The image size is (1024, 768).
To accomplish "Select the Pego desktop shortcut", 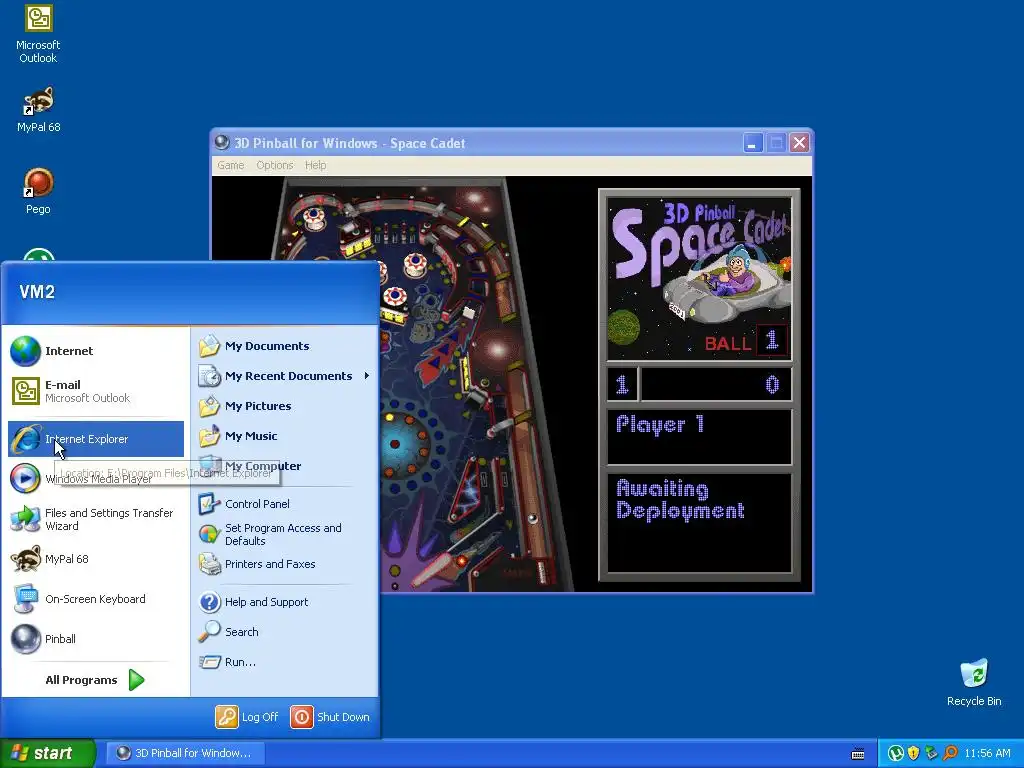I will 38,191.
